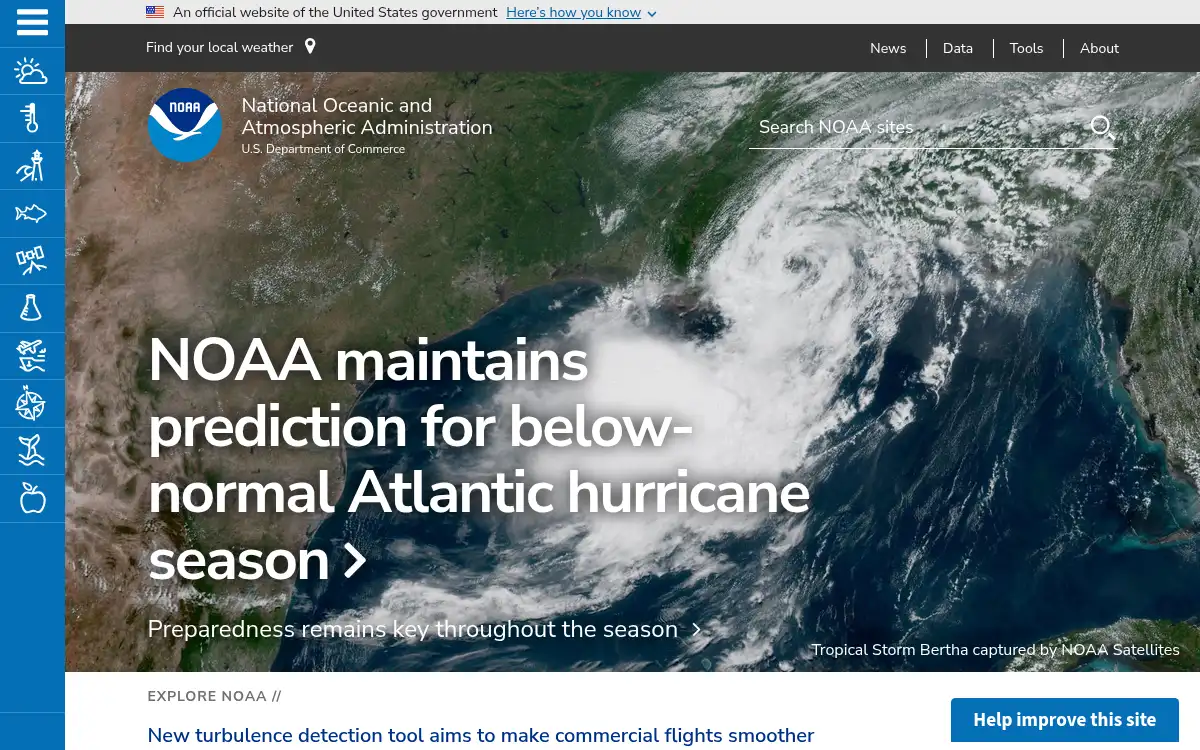The height and width of the screenshot is (750, 1200).
Task: Click 'U.S. Department of Commerce' text
Action: (x=323, y=149)
